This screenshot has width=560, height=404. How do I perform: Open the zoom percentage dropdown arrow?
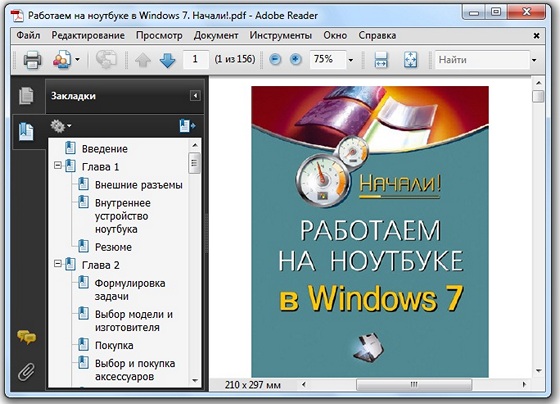tap(351, 60)
